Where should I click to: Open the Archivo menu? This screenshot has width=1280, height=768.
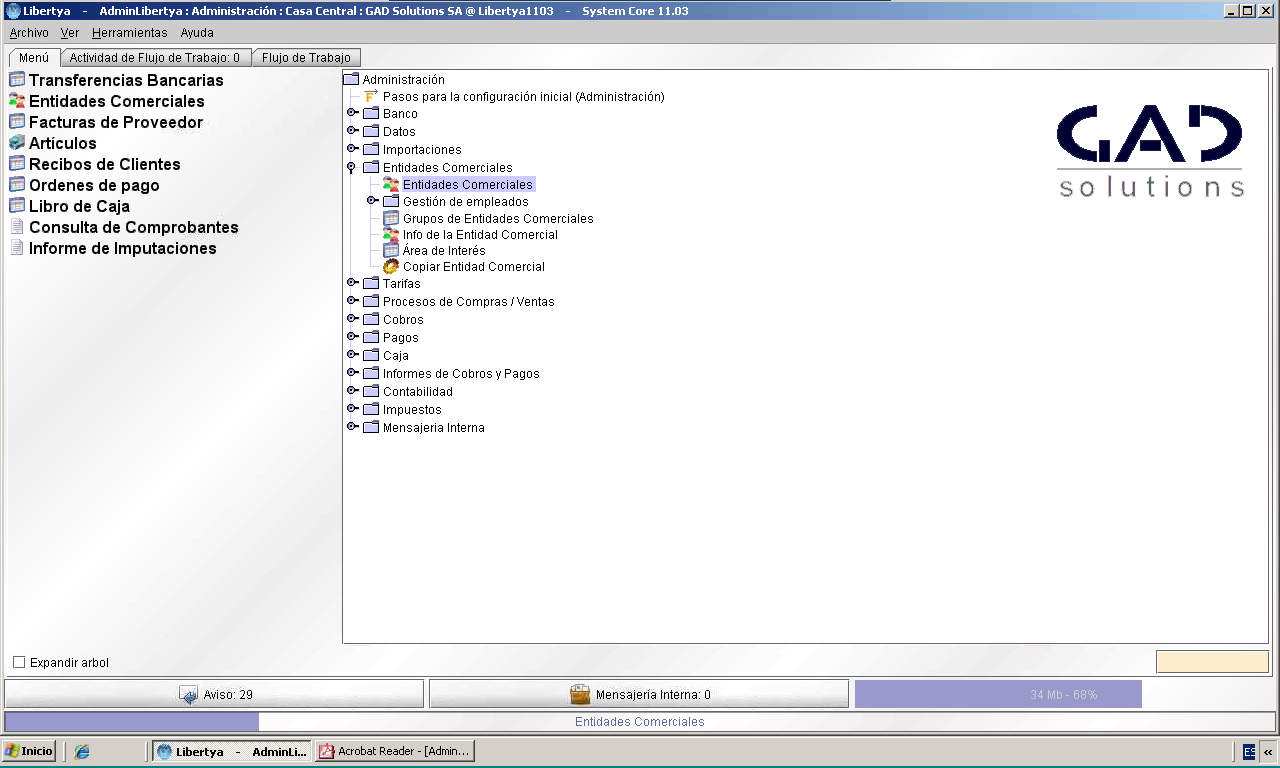click(x=29, y=33)
